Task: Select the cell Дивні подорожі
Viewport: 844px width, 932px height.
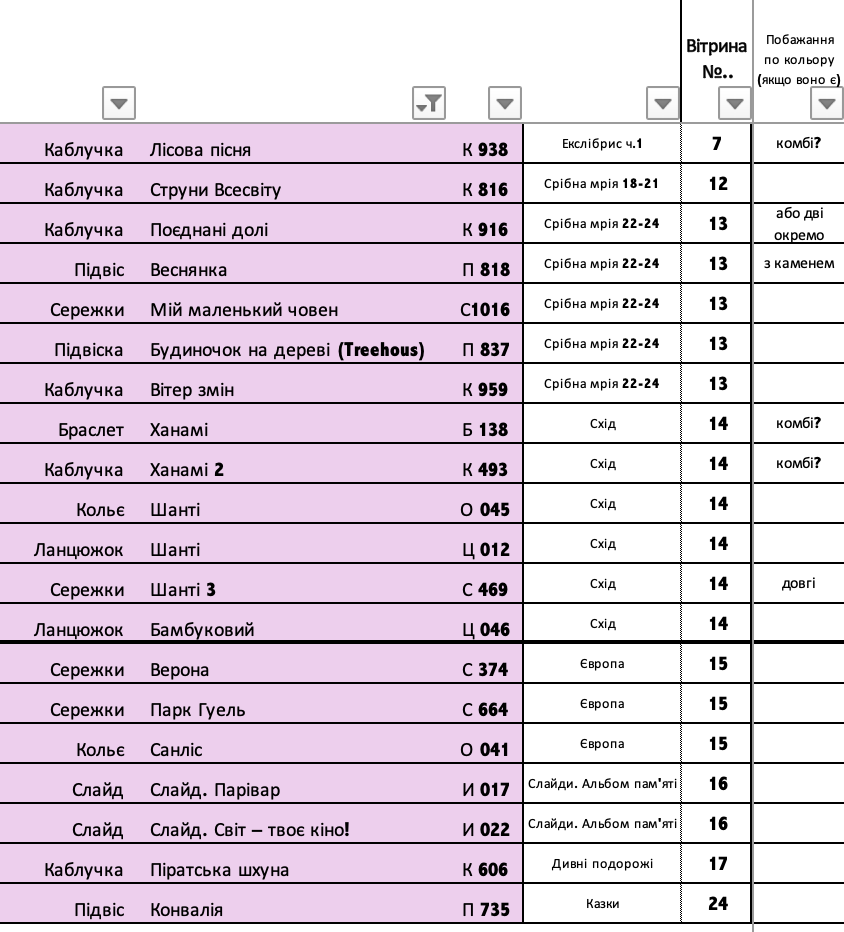Action: (602, 864)
